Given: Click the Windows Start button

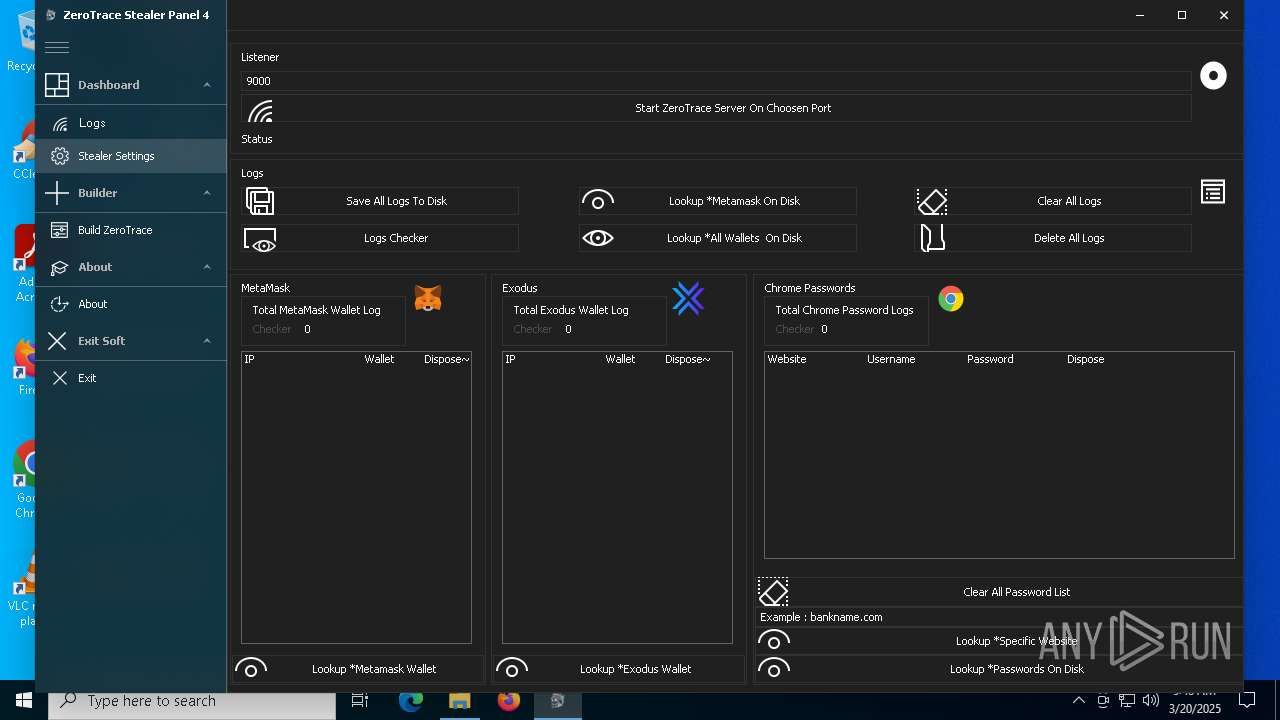Looking at the screenshot, I should click(24, 701).
